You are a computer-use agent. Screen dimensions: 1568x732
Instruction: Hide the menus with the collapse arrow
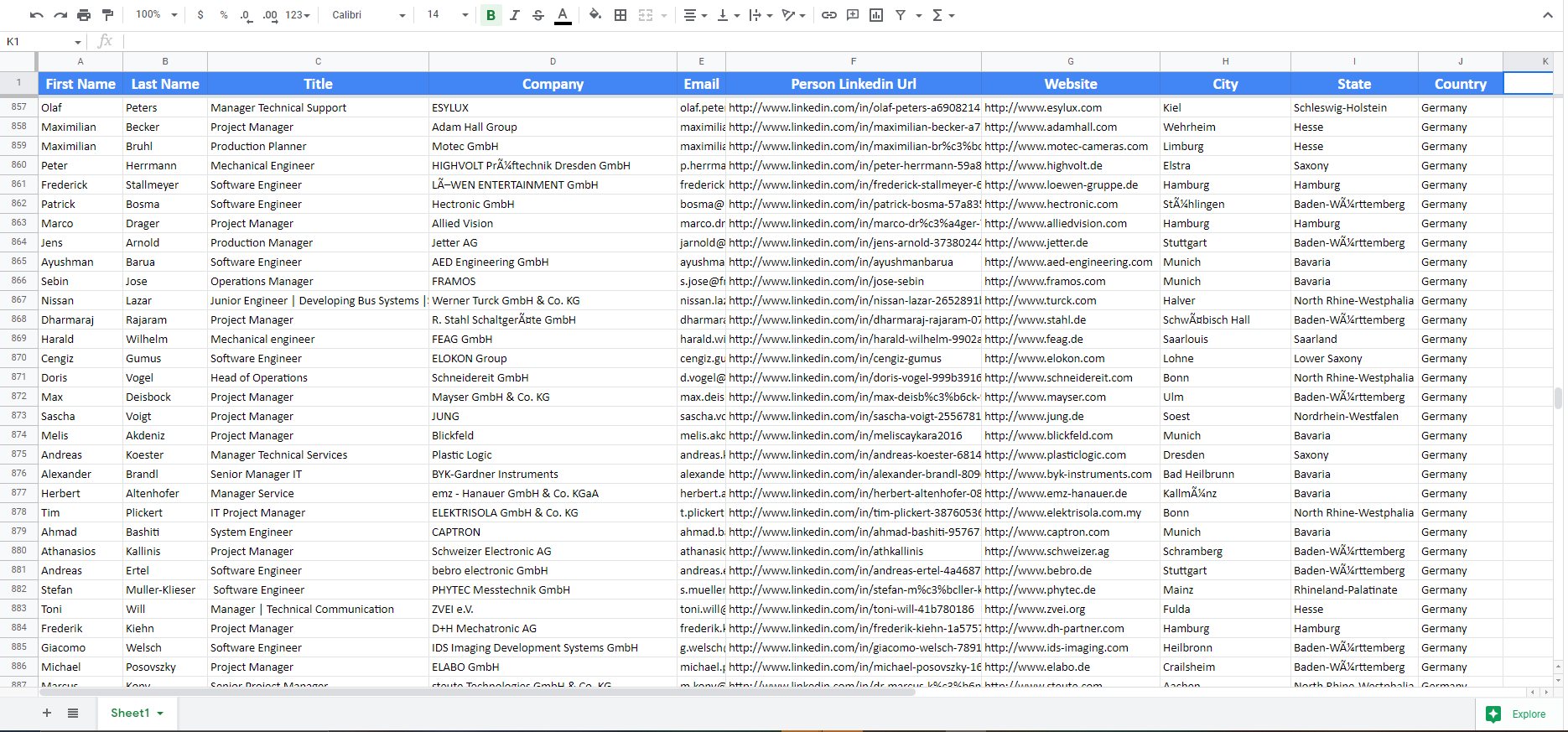(1547, 15)
